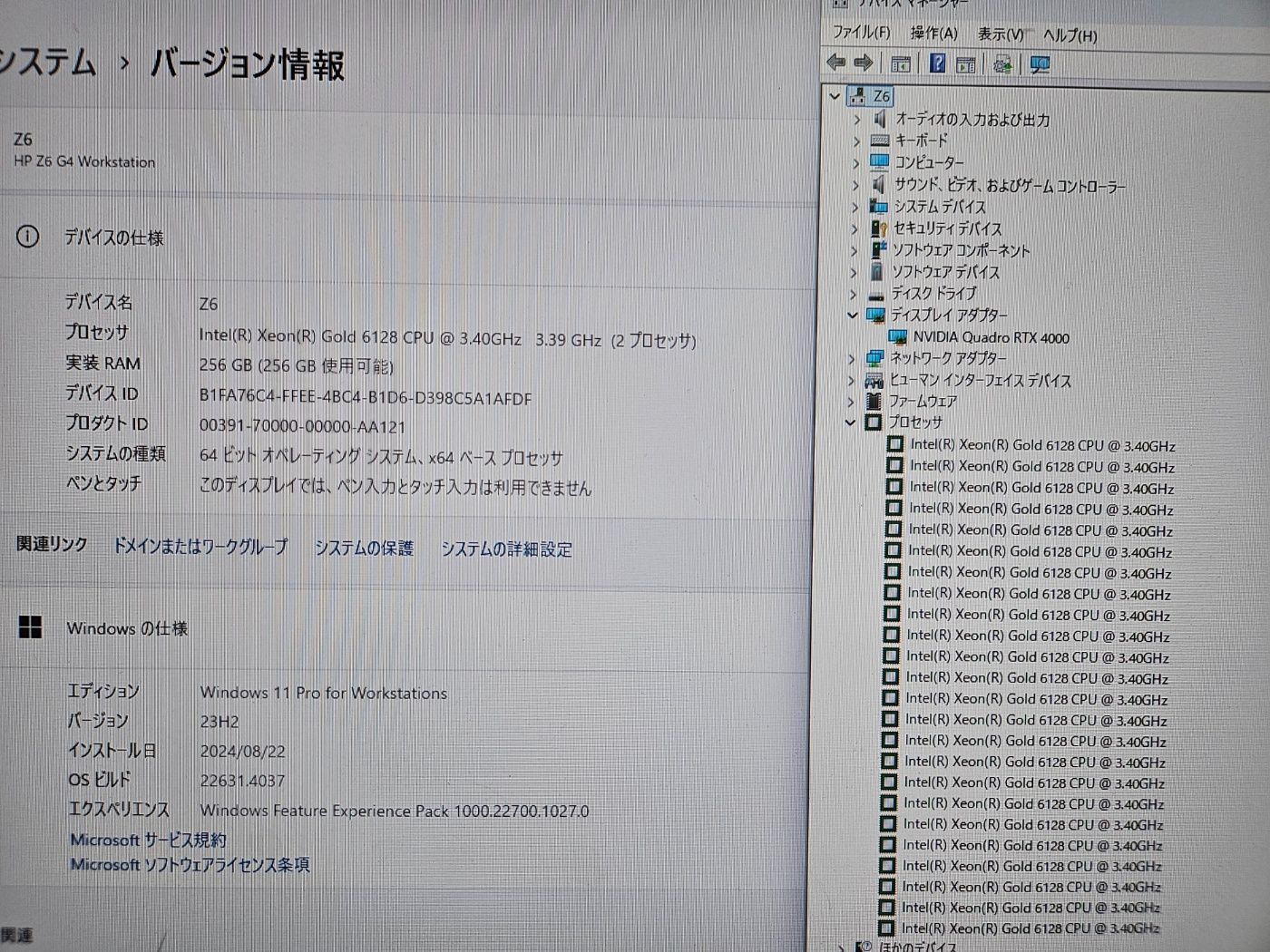Viewport: 1270px width, 952px height.
Task: Click the Back arrow in Device Manager toolbar
Action: pos(836,63)
